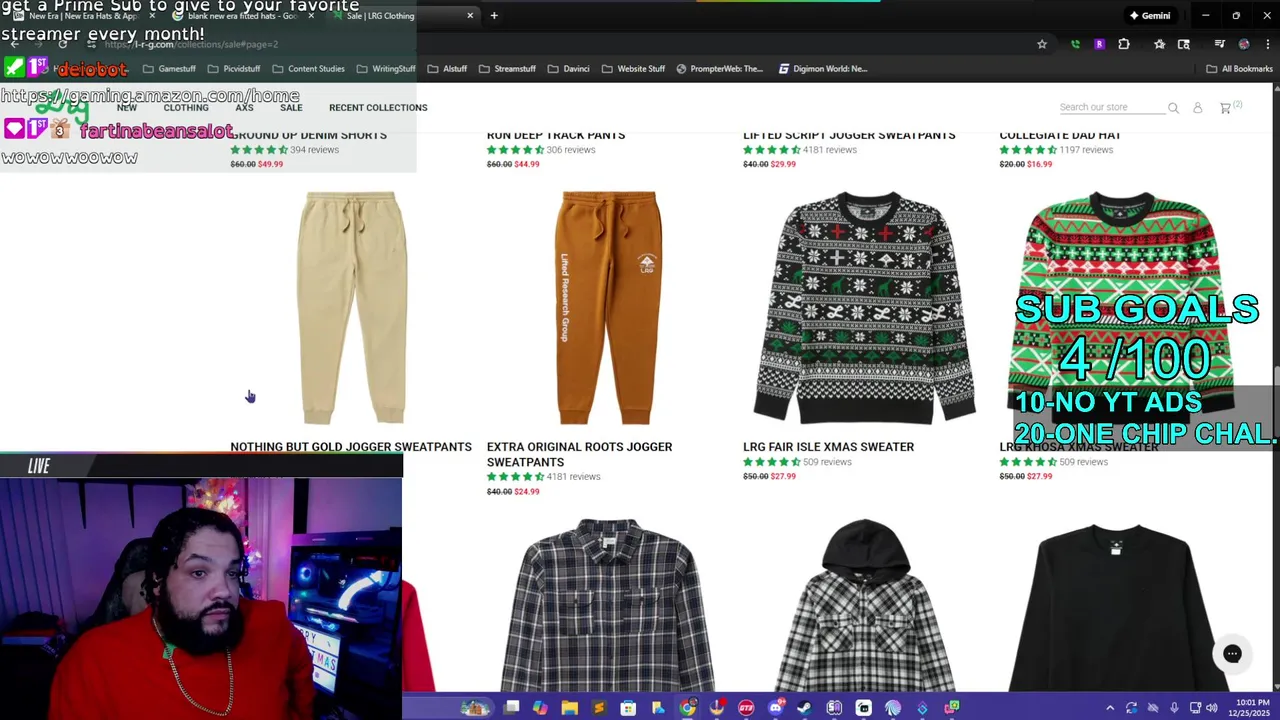This screenshot has width=1280, height=720.
Task: Open Microsoft Store from the taskbar
Action: (x=628, y=708)
